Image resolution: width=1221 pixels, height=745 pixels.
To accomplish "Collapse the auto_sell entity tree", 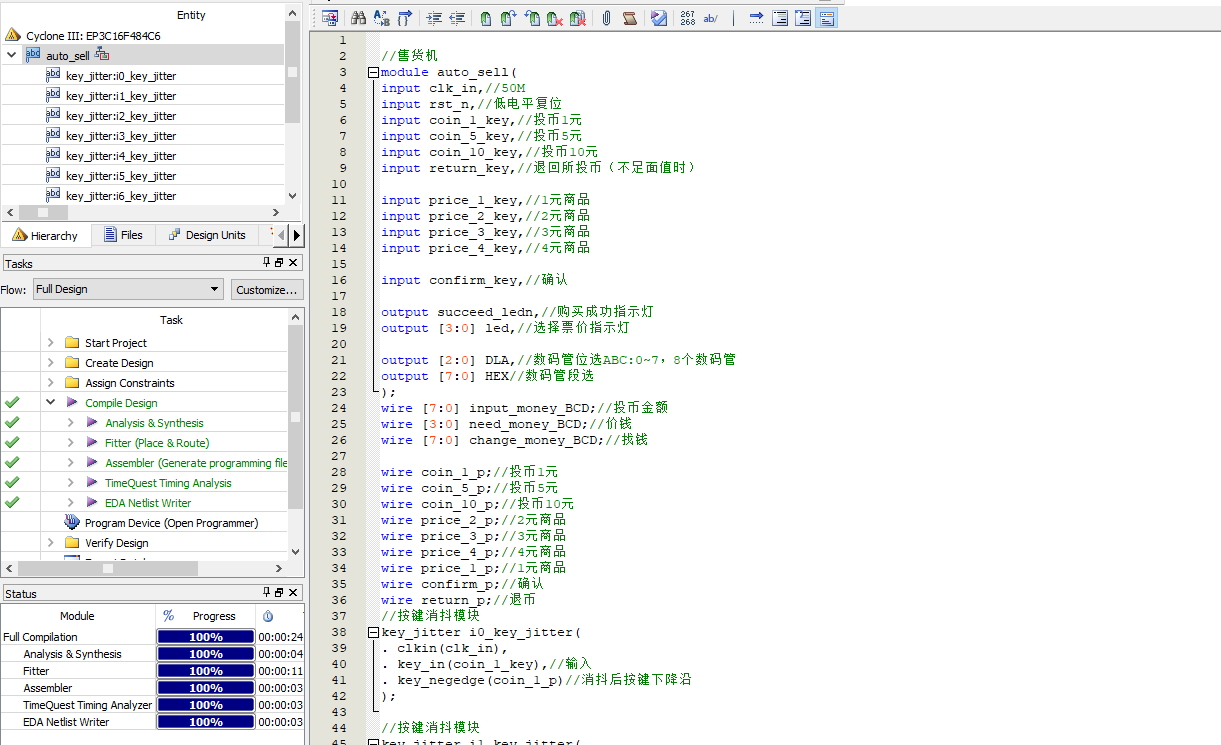I will click(12, 55).
